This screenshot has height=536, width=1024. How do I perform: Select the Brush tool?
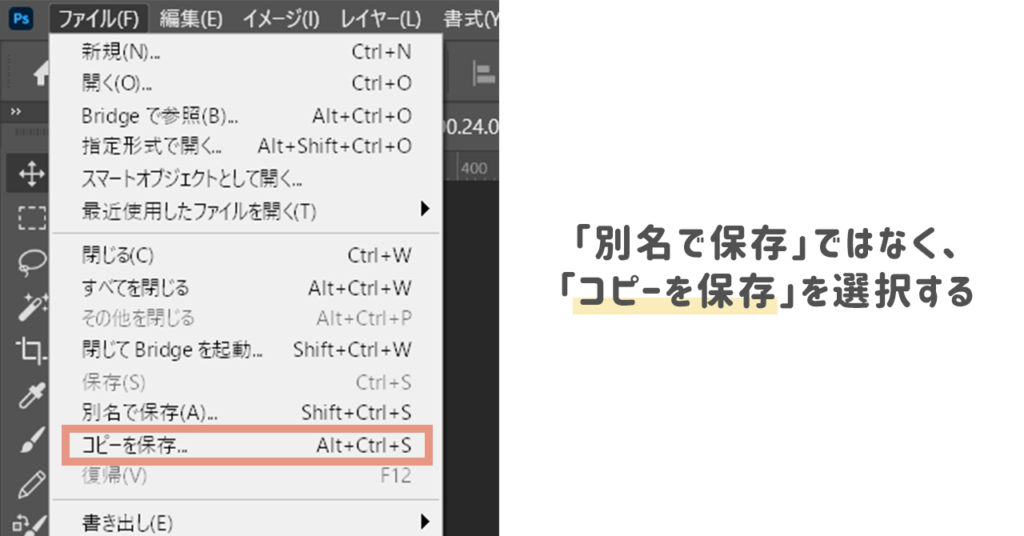point(30,439)
